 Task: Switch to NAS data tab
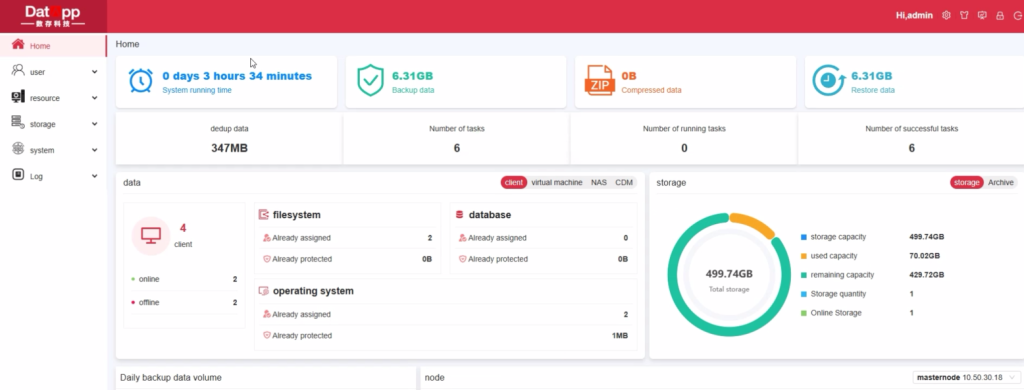pyautogui.click(x=599, y=182)
